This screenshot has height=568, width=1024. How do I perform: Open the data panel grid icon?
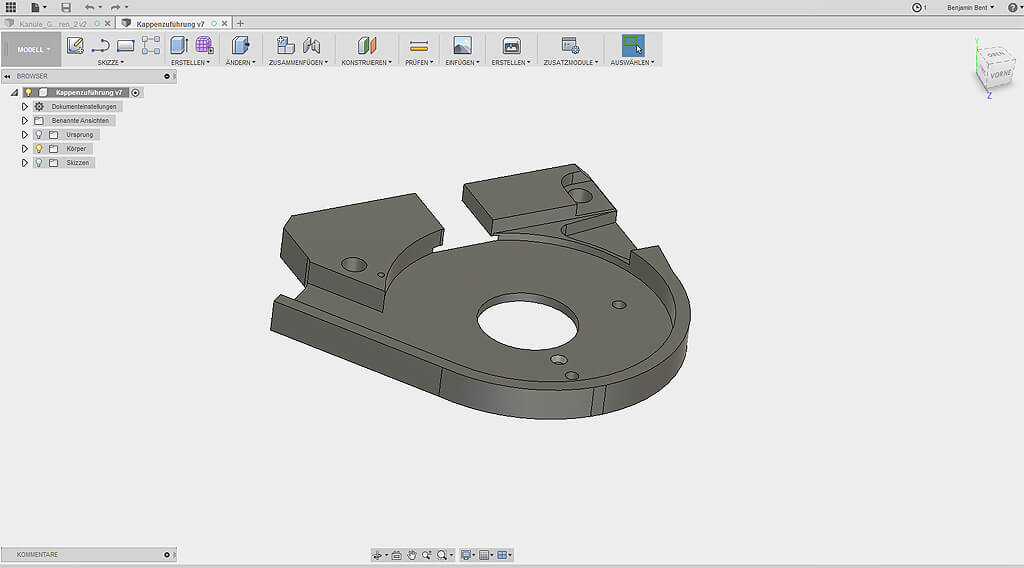(10, 7)
